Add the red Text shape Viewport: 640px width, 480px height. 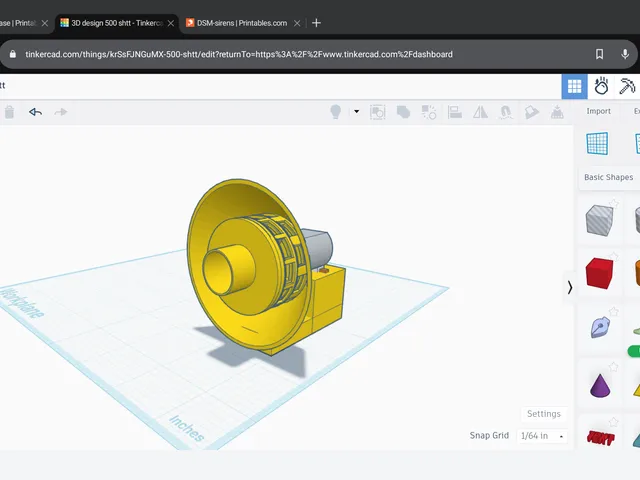tap(600, 438)
